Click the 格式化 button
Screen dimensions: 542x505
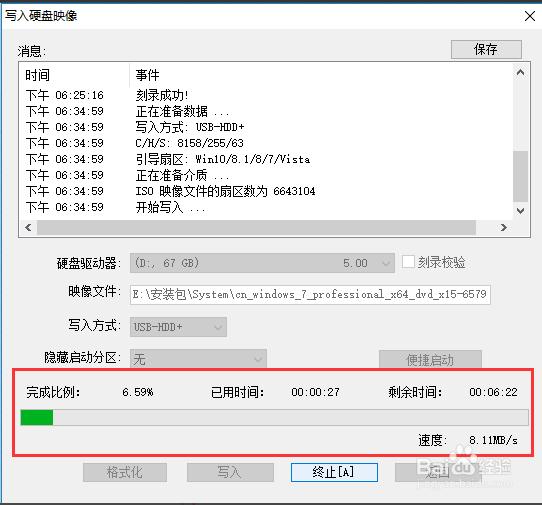click(125, 472)
